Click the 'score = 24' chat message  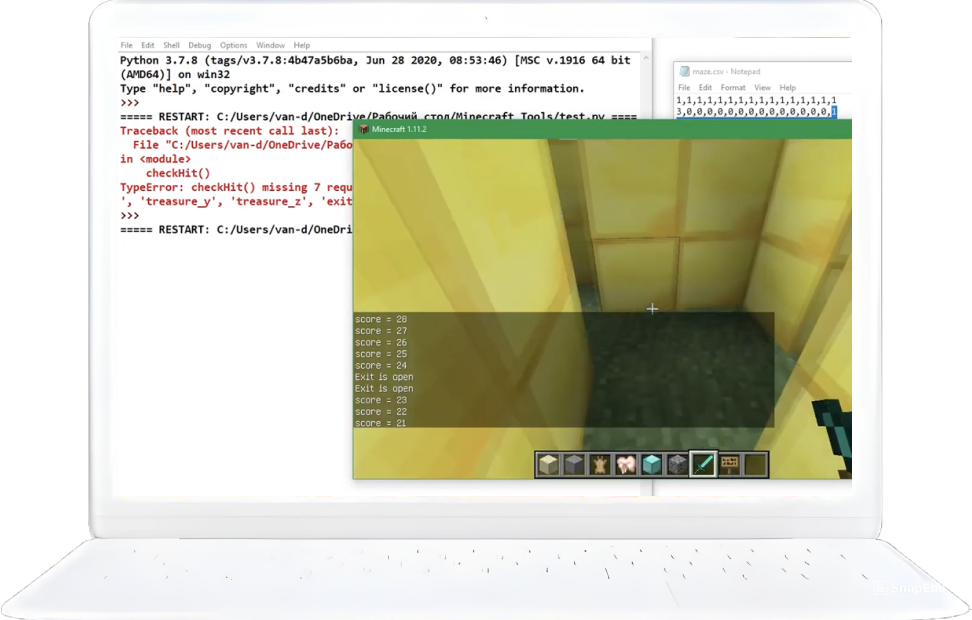(381, 366)
